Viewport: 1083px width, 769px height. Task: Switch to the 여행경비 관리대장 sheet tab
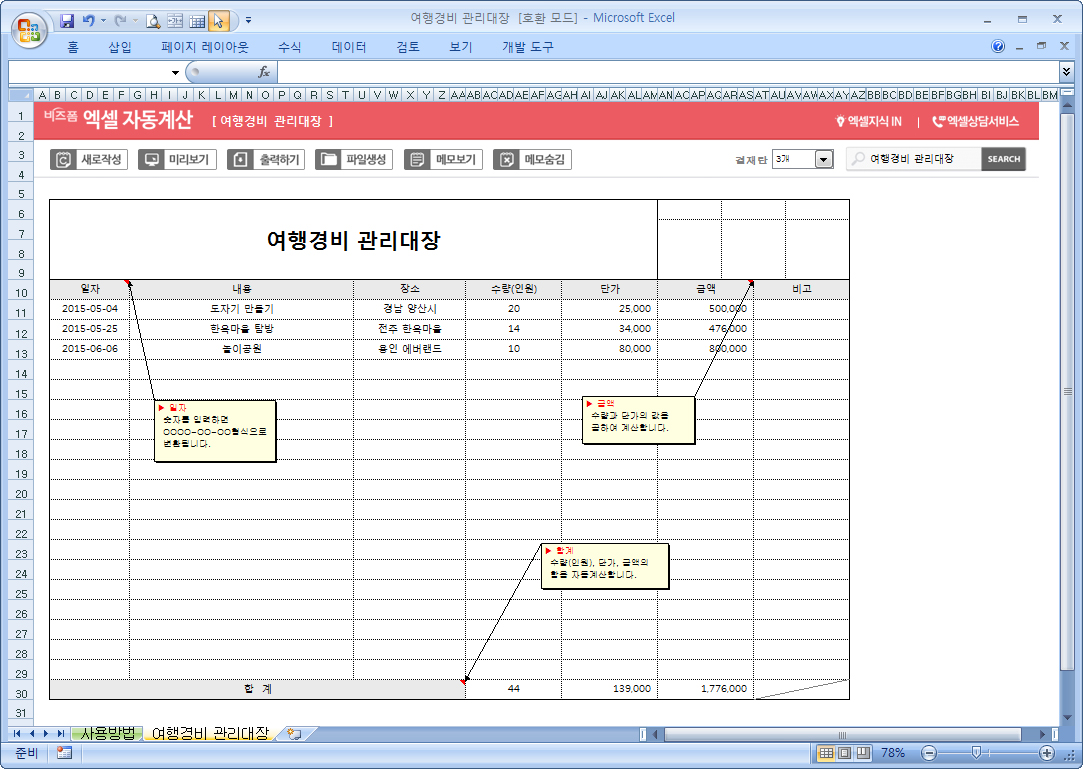point(210,734)
